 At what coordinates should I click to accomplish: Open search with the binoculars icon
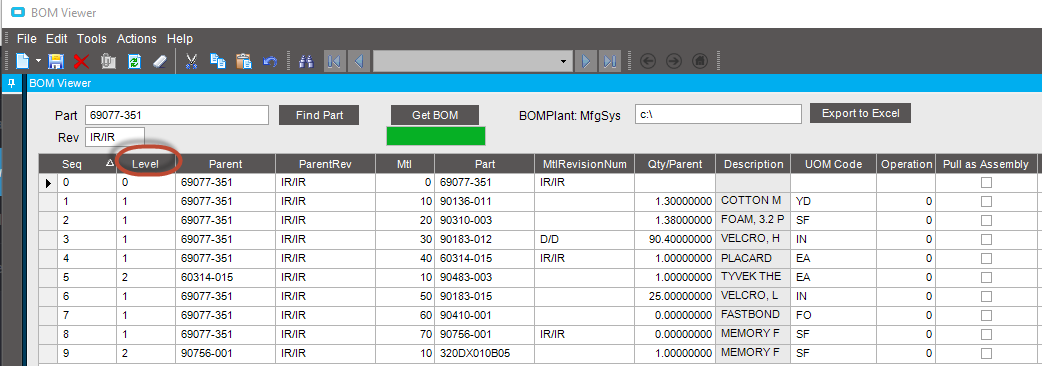coord(306,62)
